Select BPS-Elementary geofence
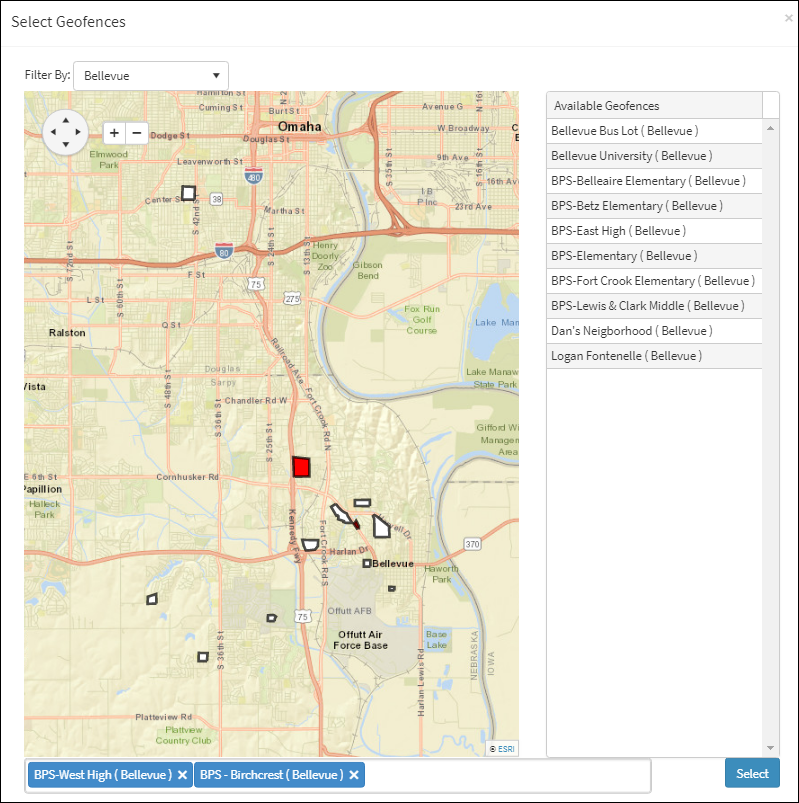799x803 pixels. pos(654,256)
